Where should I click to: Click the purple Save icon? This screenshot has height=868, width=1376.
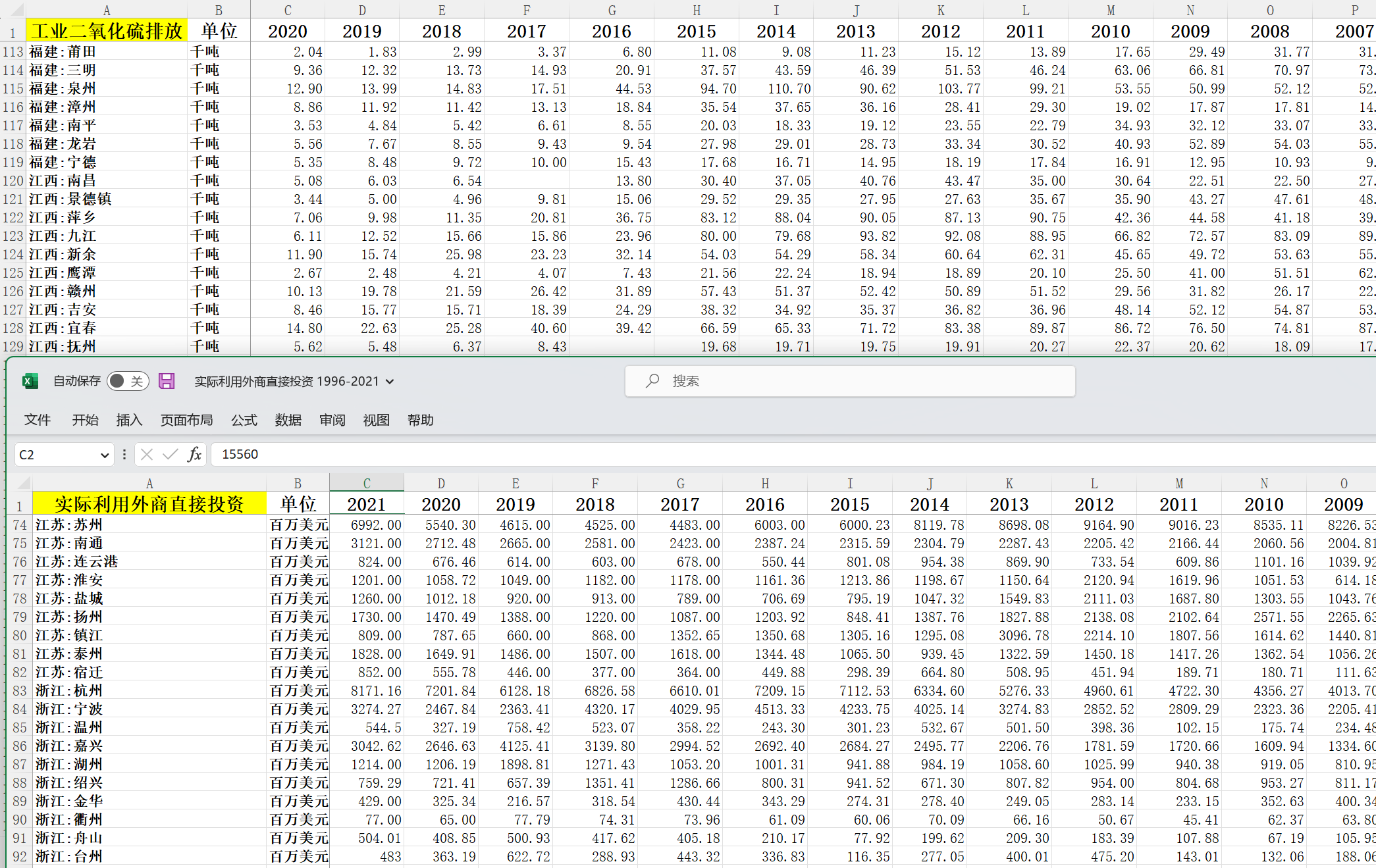click(167, 381)
